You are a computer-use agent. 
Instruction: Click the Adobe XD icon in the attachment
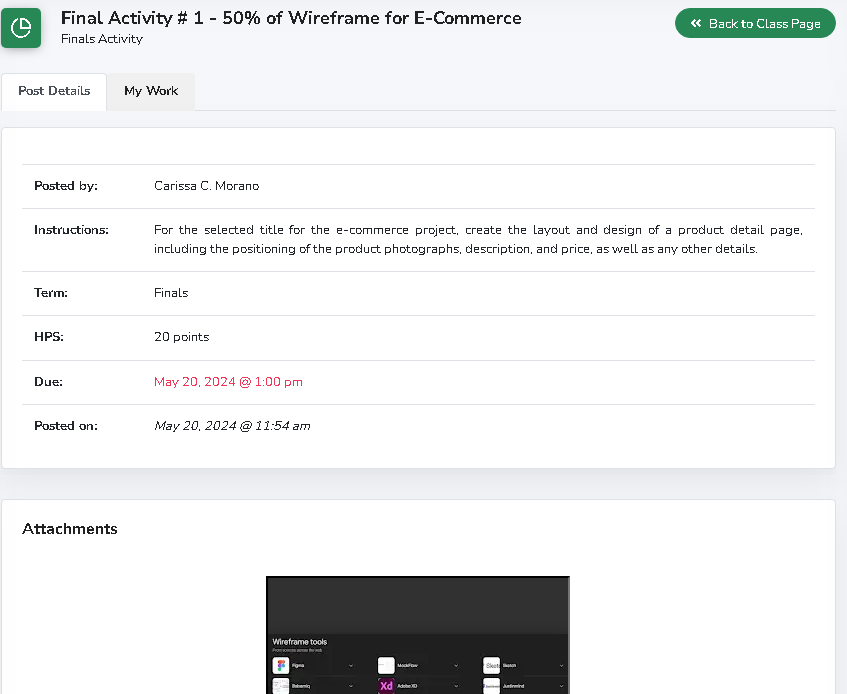pyautogui.click(x=386, y=686)
